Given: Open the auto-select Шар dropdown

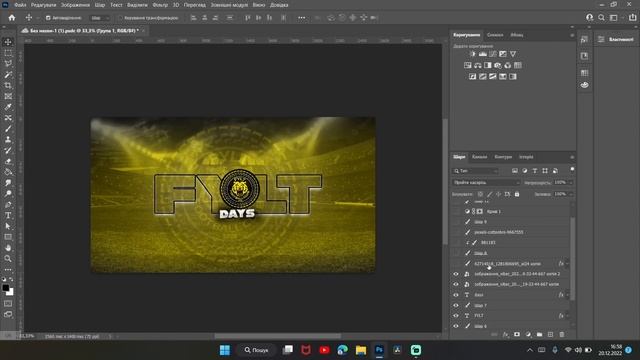Looking at the screenshot, I should (x=100, y=18).
